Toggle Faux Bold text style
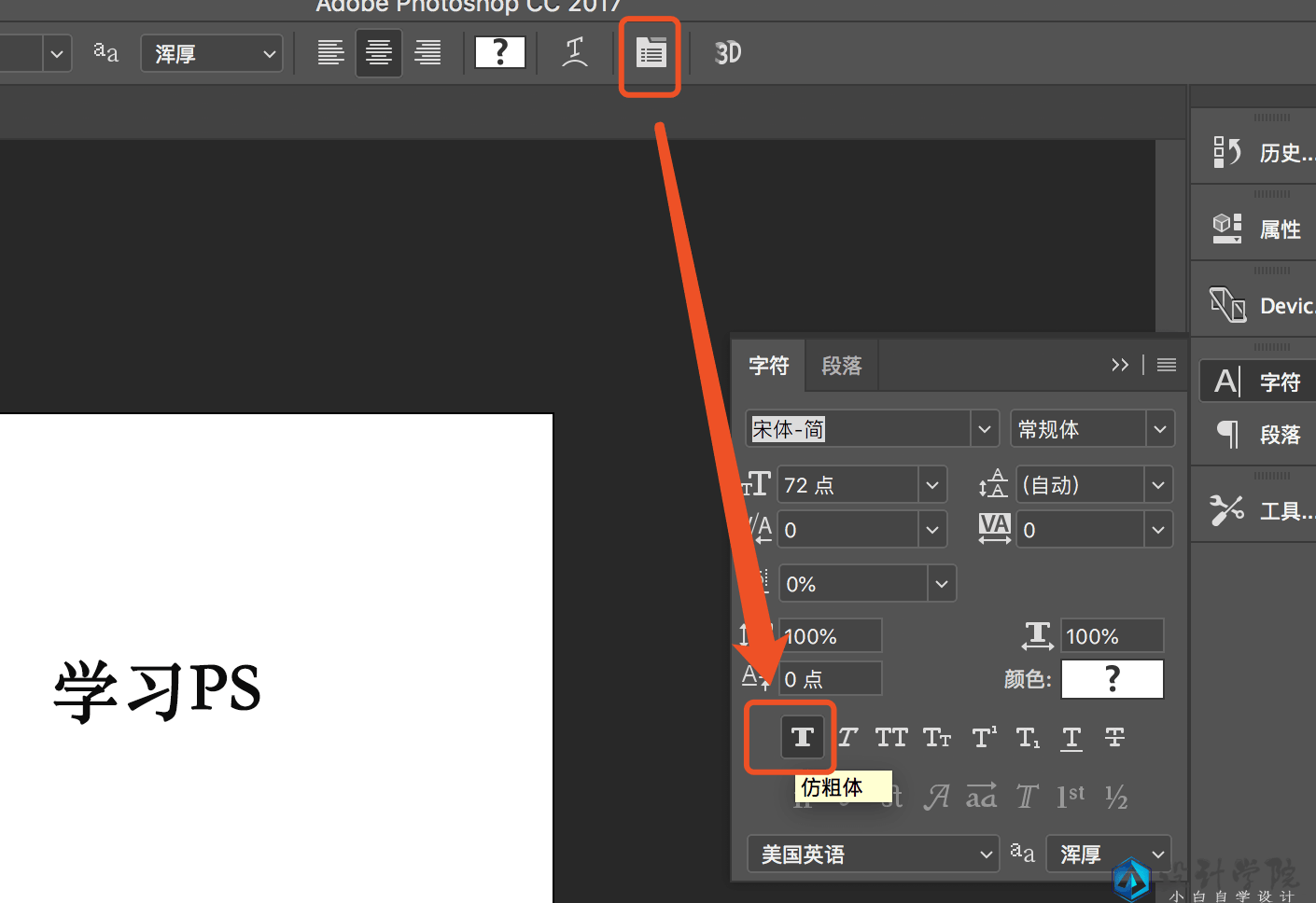 coord(802,738)
